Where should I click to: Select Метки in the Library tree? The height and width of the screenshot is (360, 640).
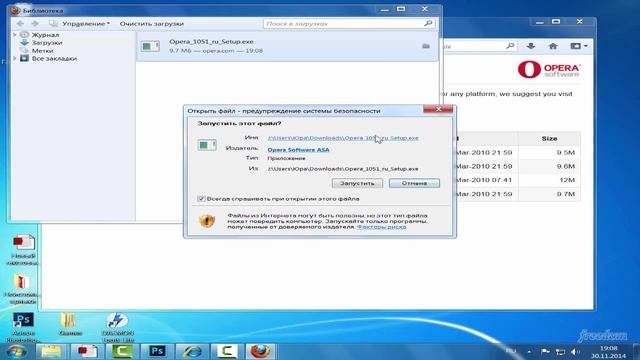point(42,51)
